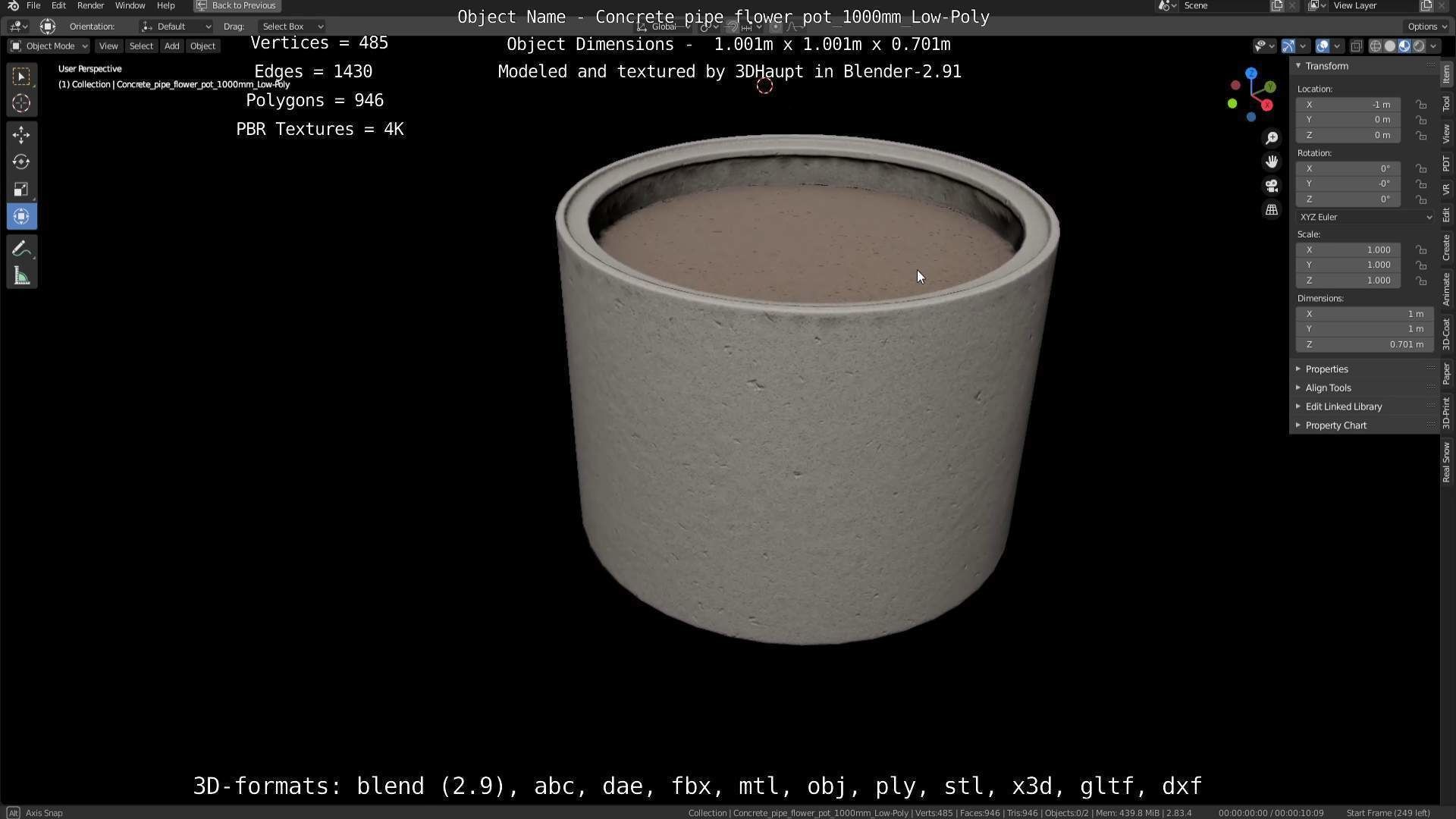Lock Location Y with padlock

pos(1421,120)
